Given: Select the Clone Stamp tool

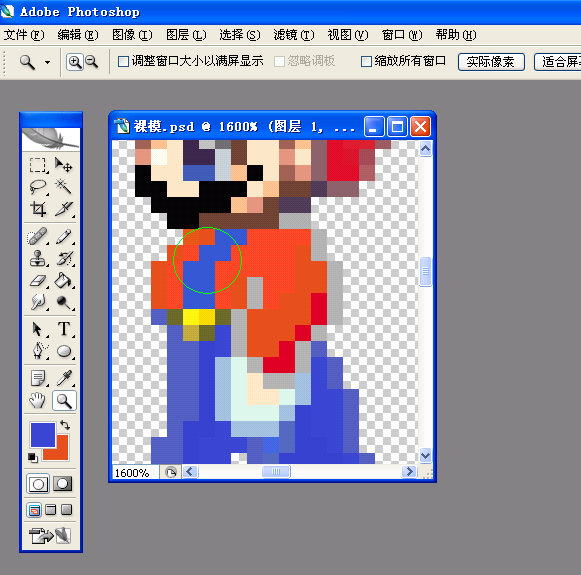Looking at the screenshot, I should (x=38, y=259).
